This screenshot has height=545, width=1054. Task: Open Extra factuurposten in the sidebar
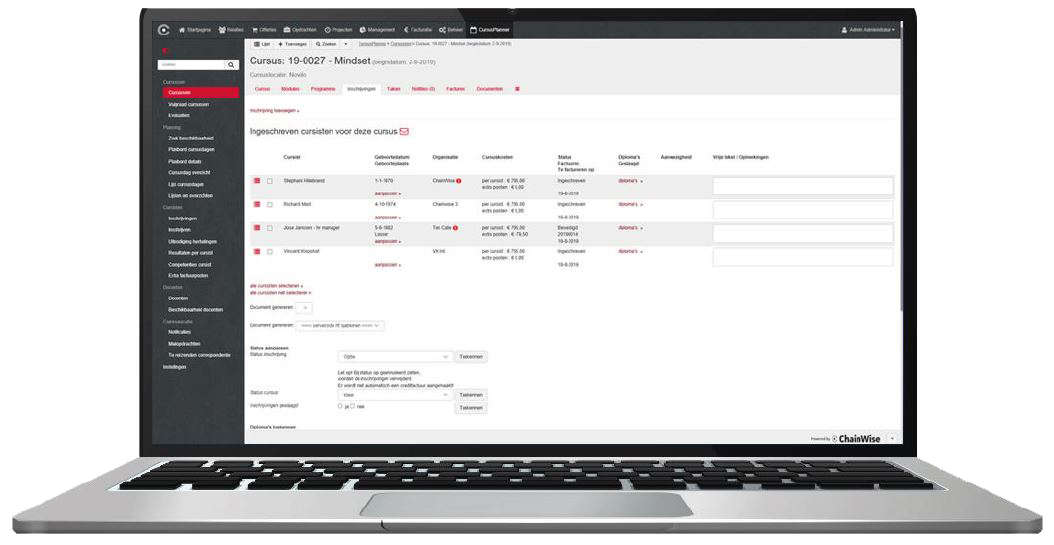(188, 276)
